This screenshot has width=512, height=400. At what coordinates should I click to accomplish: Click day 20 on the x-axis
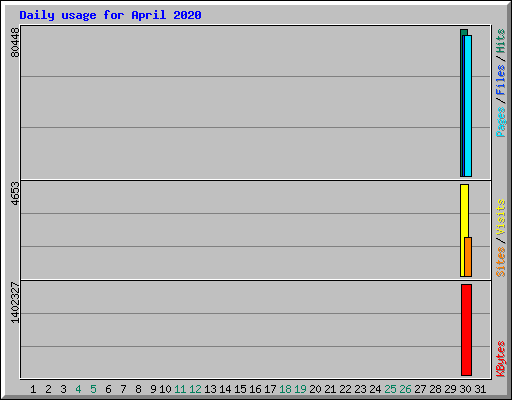click(x=315, y=389)
